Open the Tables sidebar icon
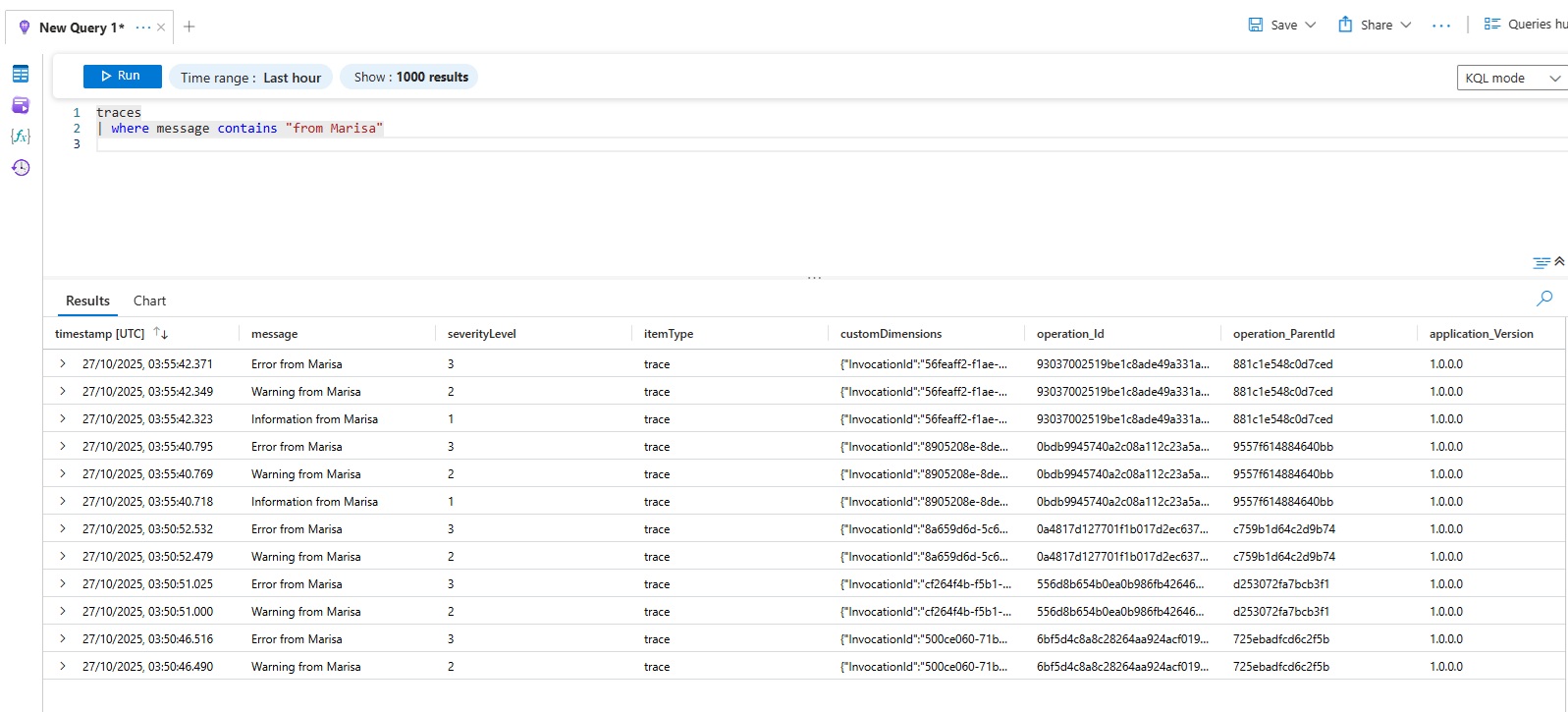1568x712 pixels. coord(21,74)
